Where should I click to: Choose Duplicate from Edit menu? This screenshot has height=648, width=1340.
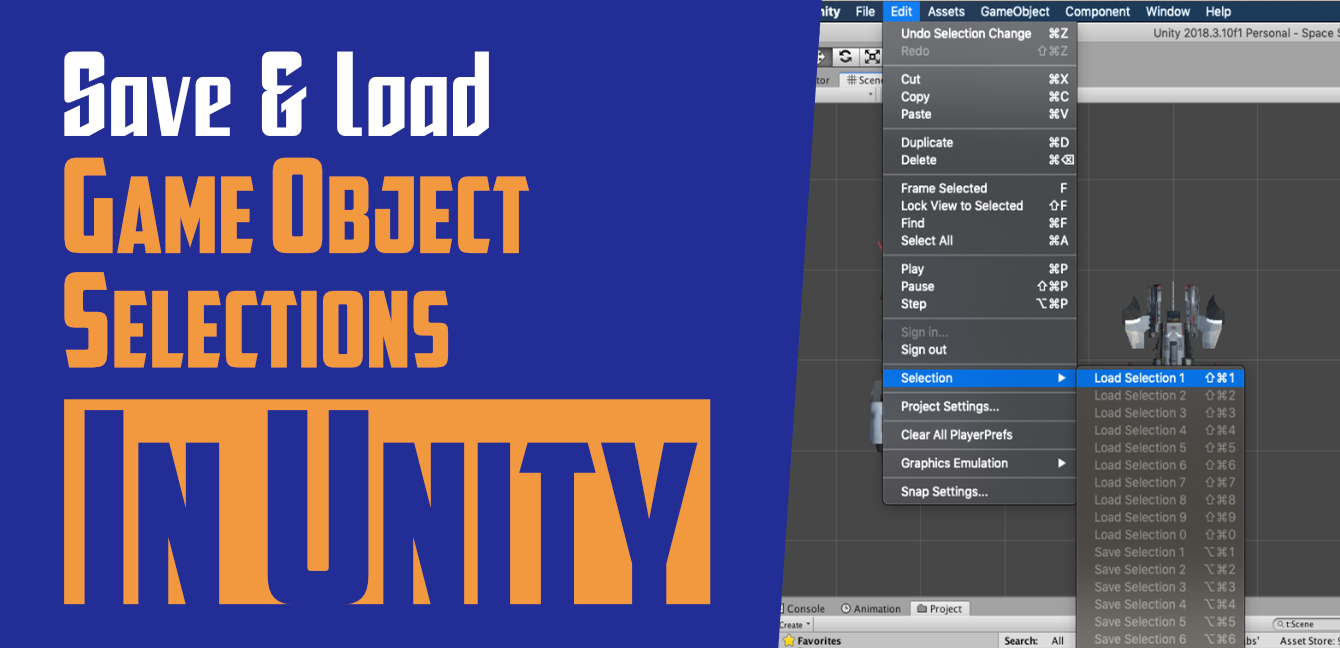point(979,143)
